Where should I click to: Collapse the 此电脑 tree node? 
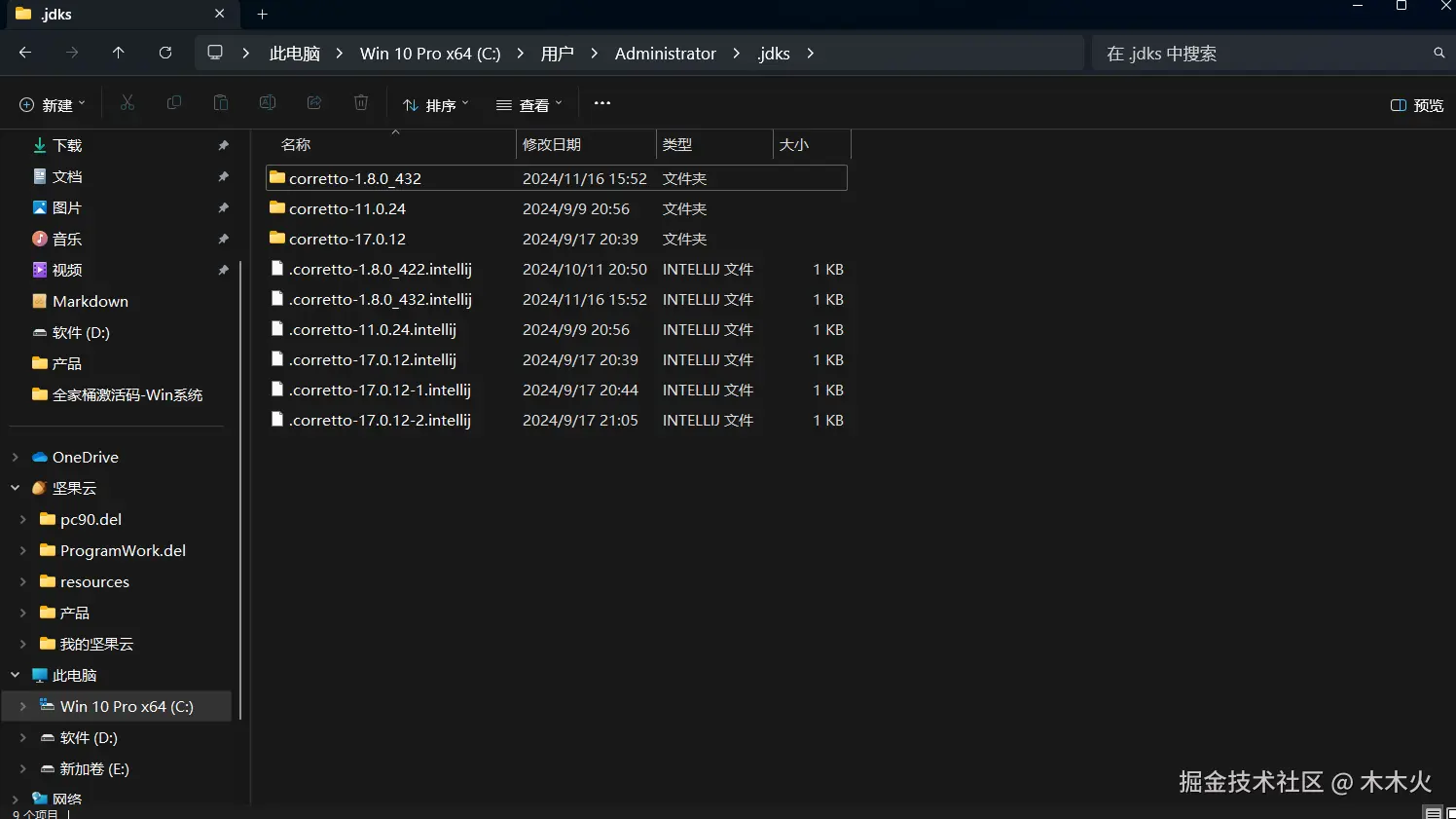[15, 675]
